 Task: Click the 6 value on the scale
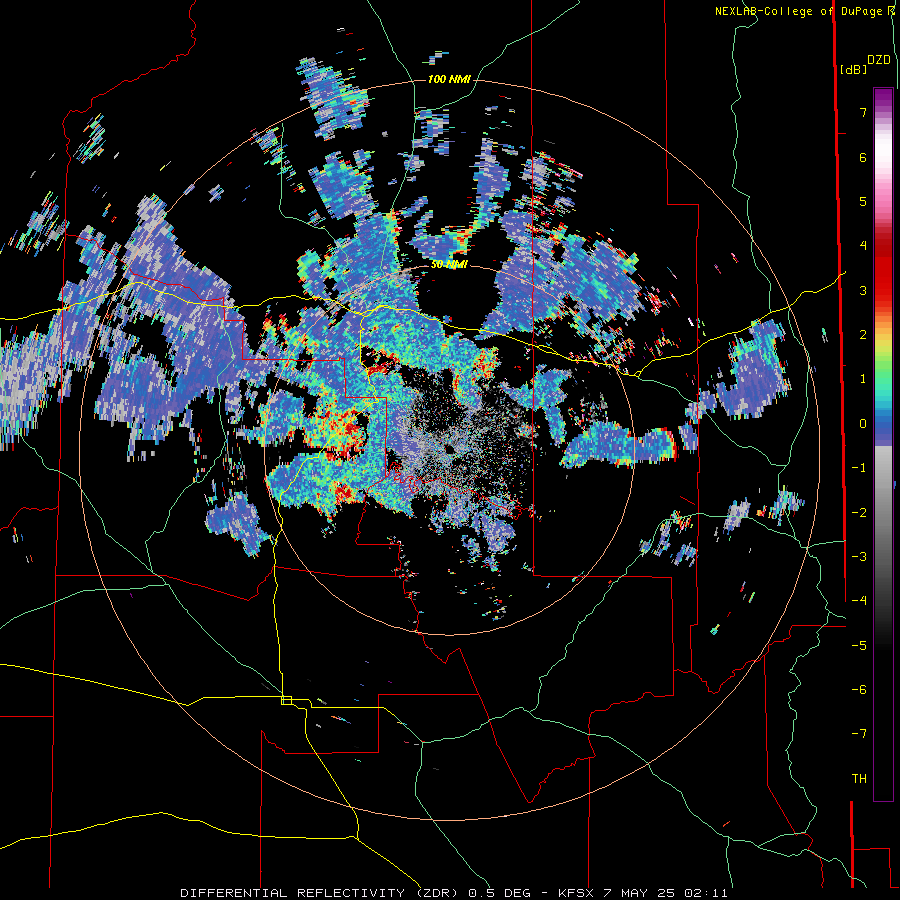pos(863,157)
